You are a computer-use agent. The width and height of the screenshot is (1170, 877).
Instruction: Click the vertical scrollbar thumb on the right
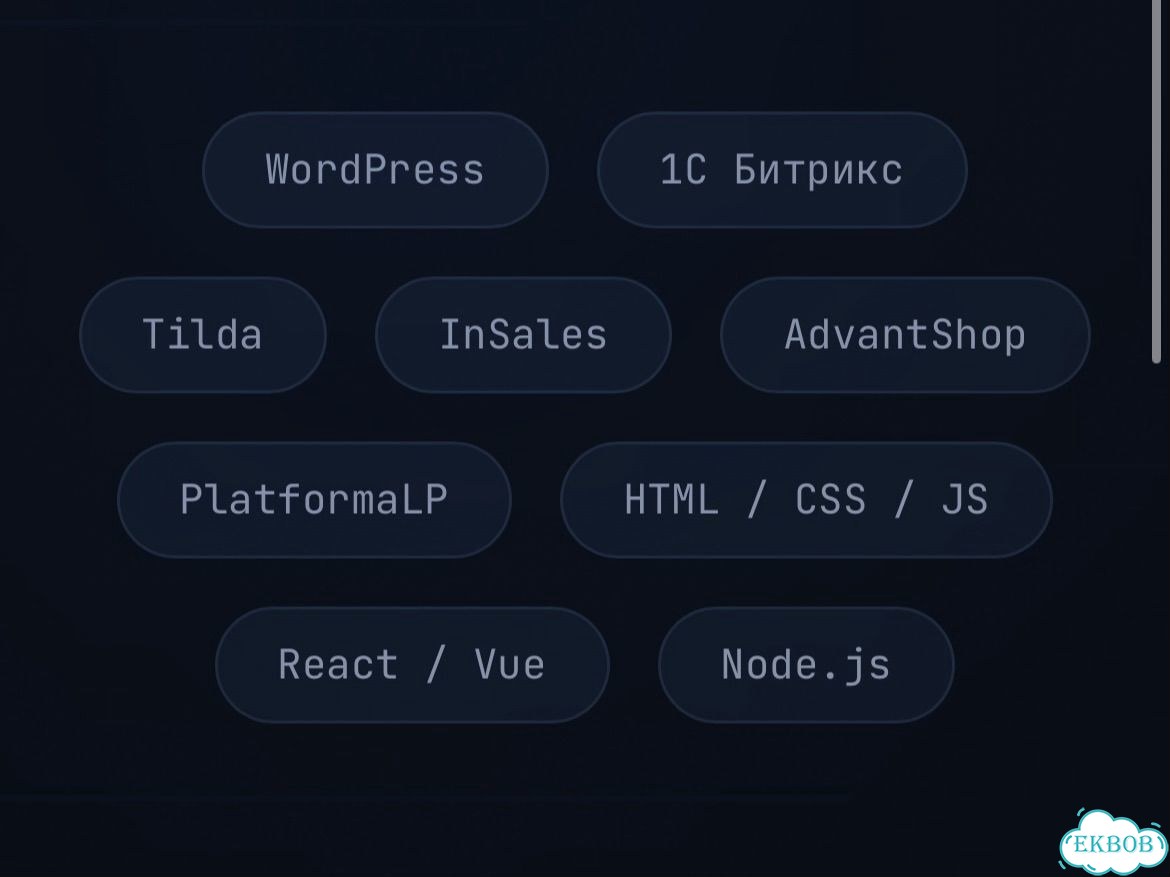(x=1157, y=181)
